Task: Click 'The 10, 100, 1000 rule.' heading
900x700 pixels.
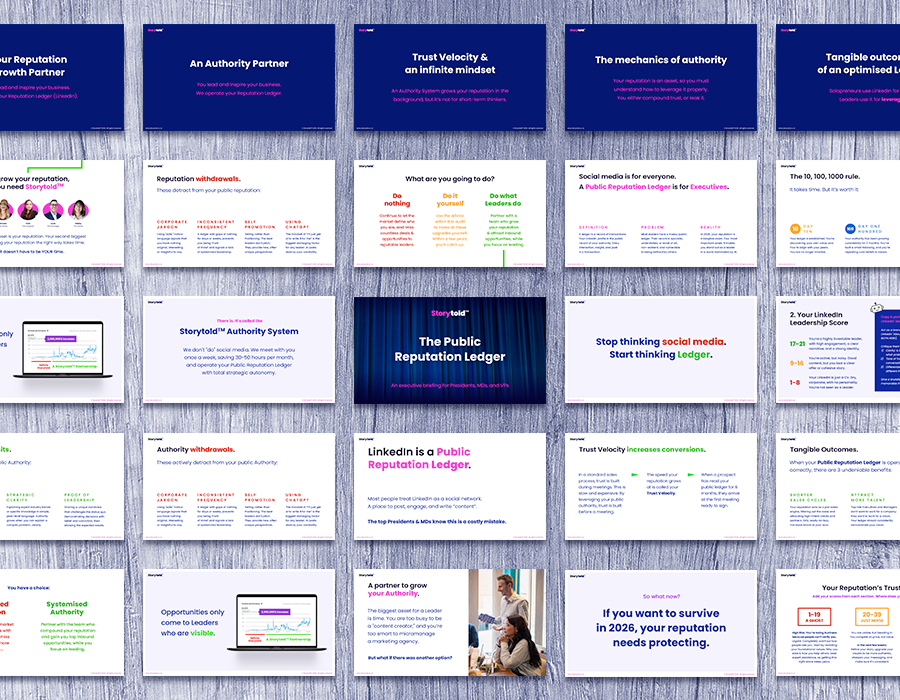Action: (x=825, y=177)
